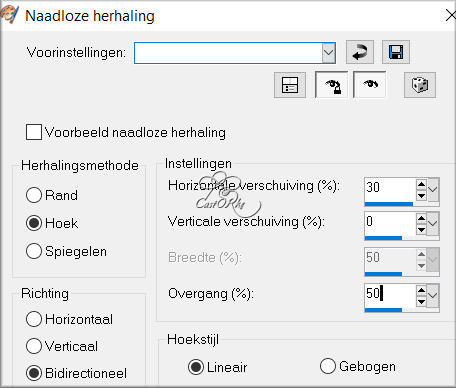Choose the Horizontaal direction option
Viewport: 456px width, 388px height.
click(x=34, y=319)
